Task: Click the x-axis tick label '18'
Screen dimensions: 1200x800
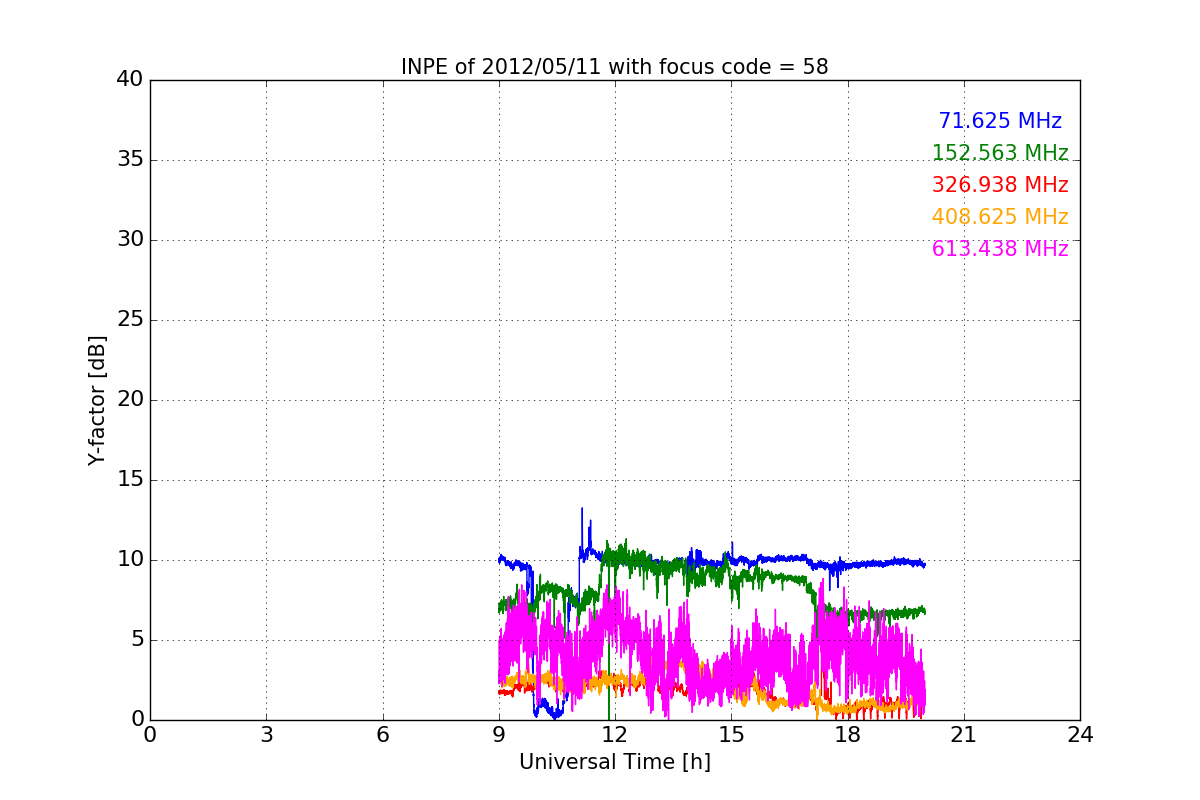Action: 847,735
